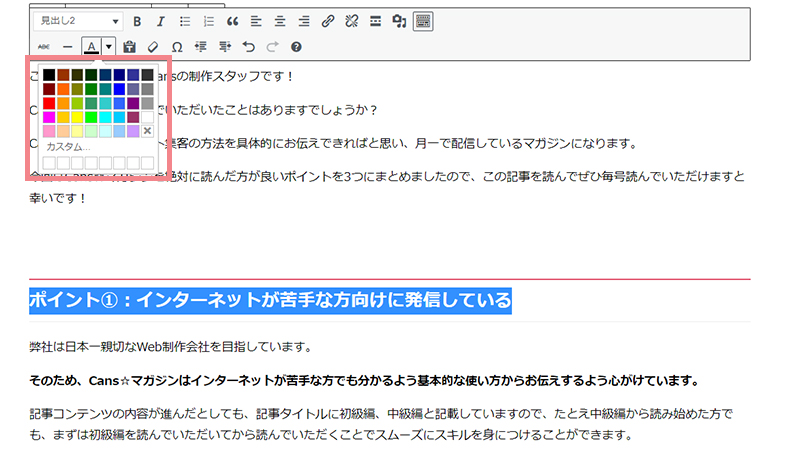Open keyboard shortcuts help question mark
The height and width of the screenshot is (450, 800).
tap(296, 46)
